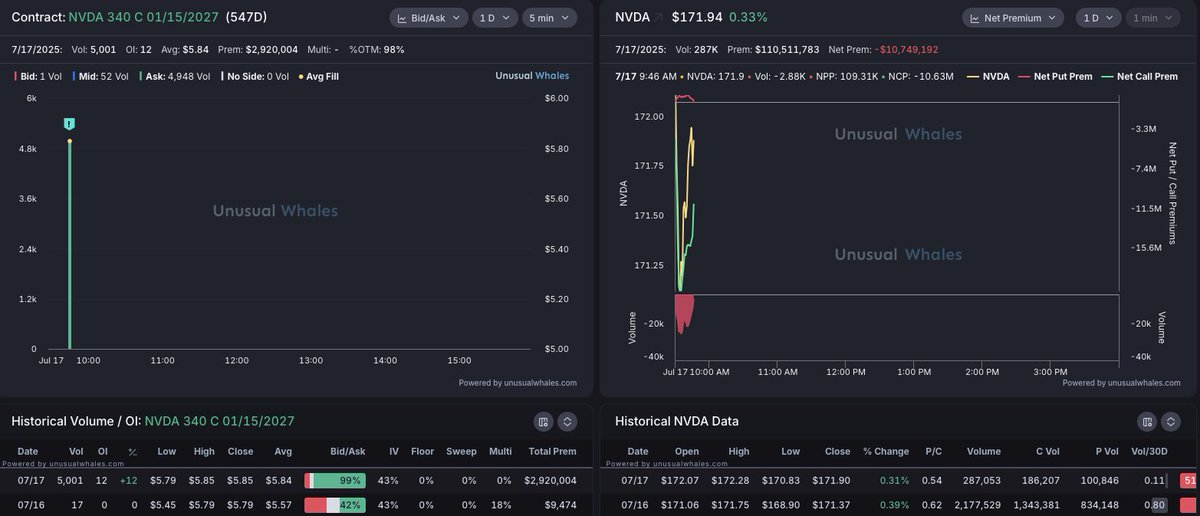Click the NVDA $171.94 price
Image resolution: width=1200 pixels, height=516 pixels.
(695, 18)
